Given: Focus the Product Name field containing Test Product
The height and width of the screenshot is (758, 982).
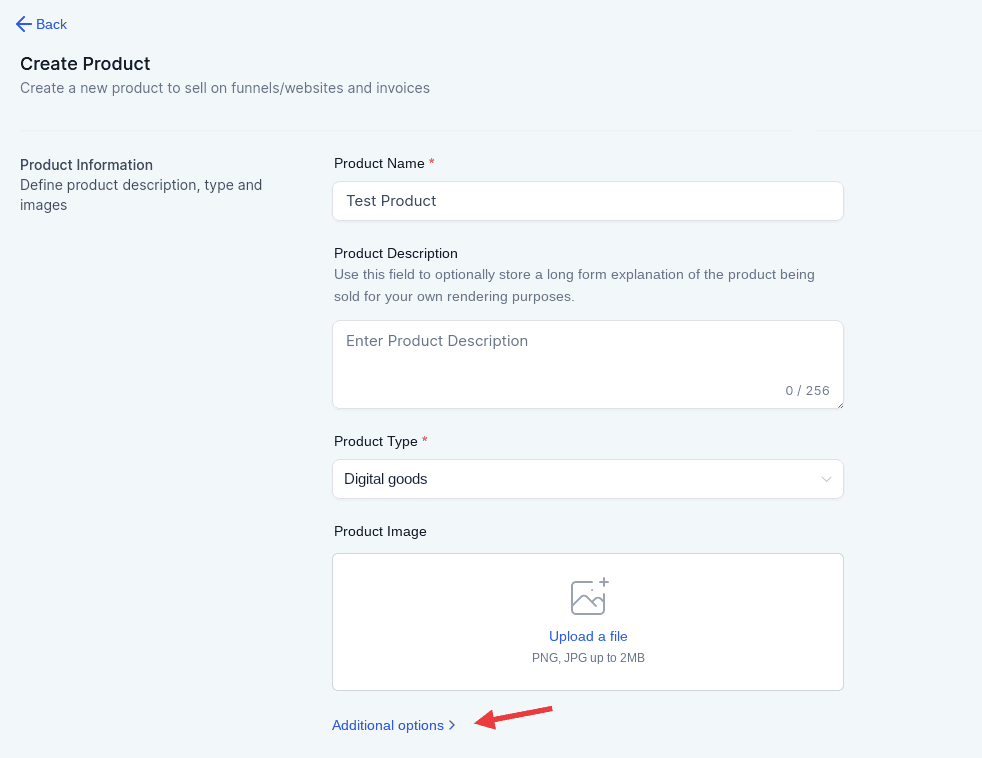Looking at the screenshot, I should pyautogui.click(x=587, y=201).
